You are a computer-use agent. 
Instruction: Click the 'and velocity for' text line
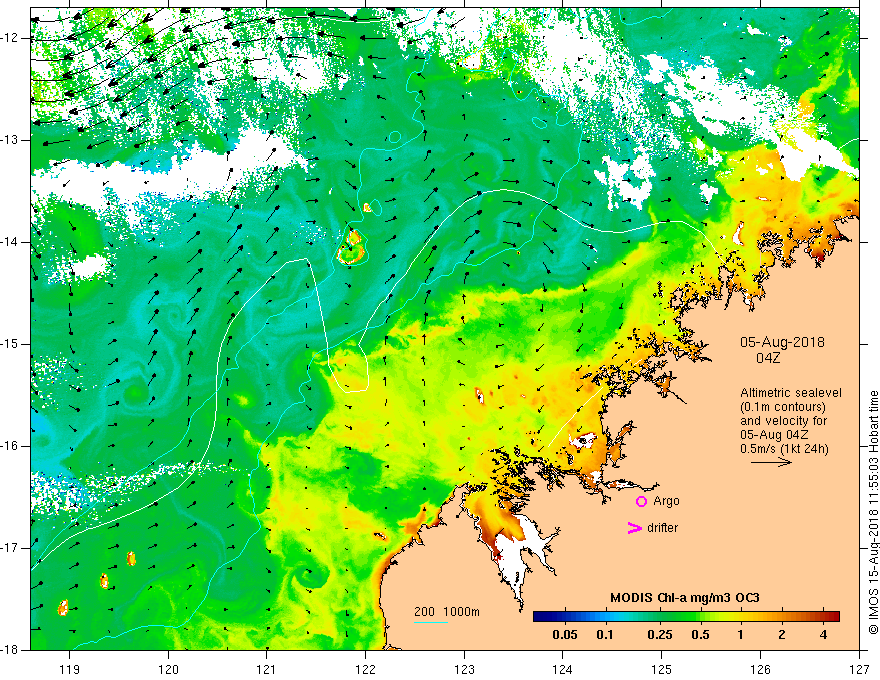coord(783,421)
